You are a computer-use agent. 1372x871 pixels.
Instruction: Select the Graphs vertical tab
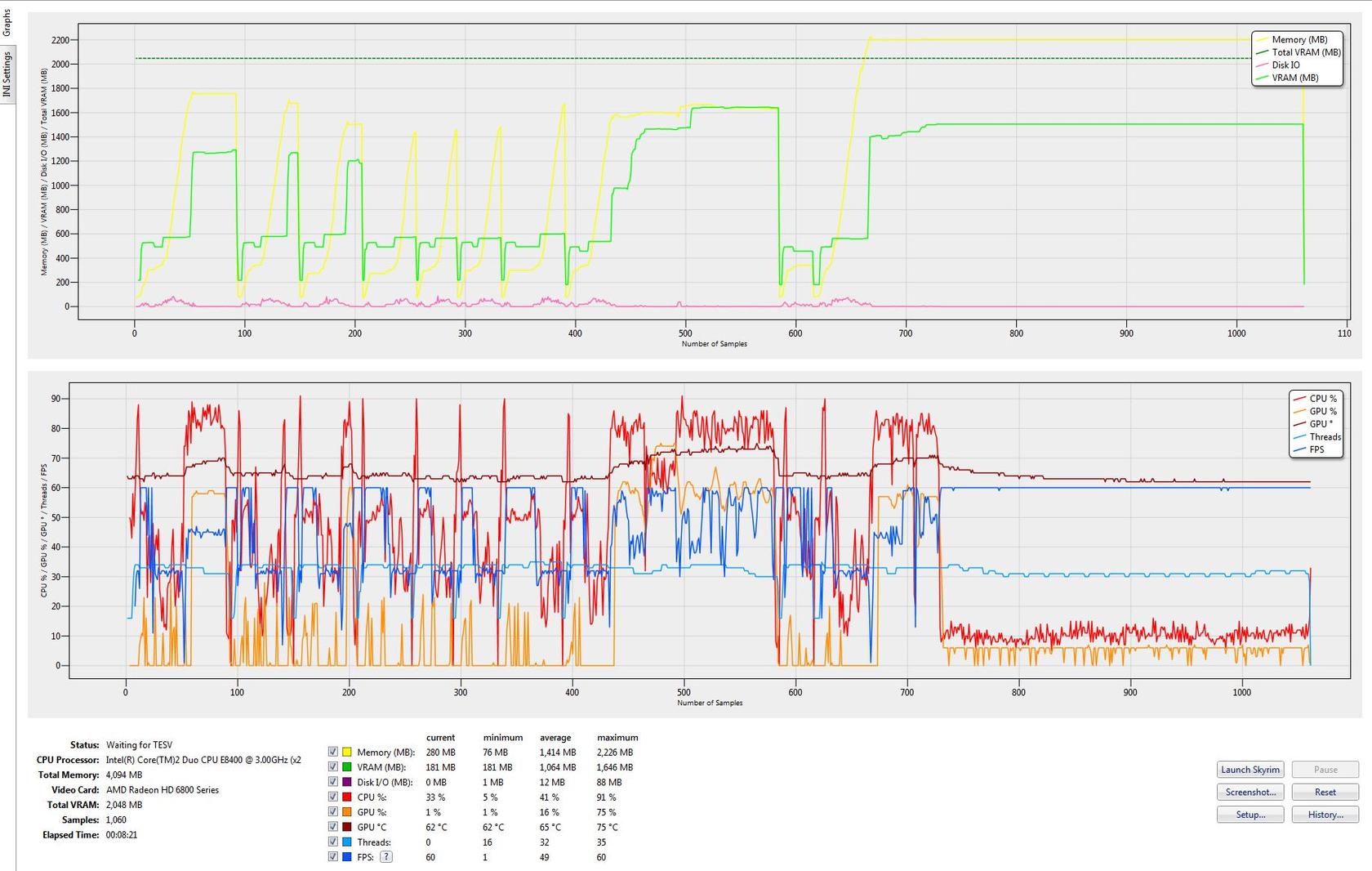[7, 22]
